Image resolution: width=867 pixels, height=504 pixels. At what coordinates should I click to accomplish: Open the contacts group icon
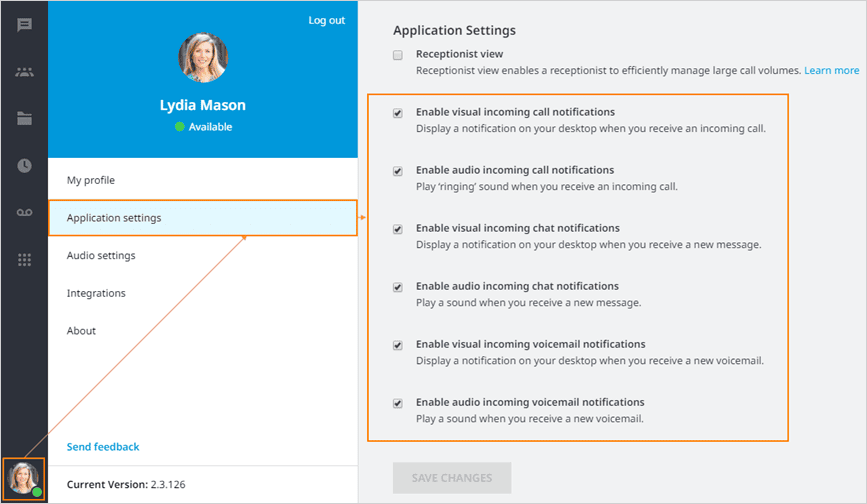[x=24, y=72]
